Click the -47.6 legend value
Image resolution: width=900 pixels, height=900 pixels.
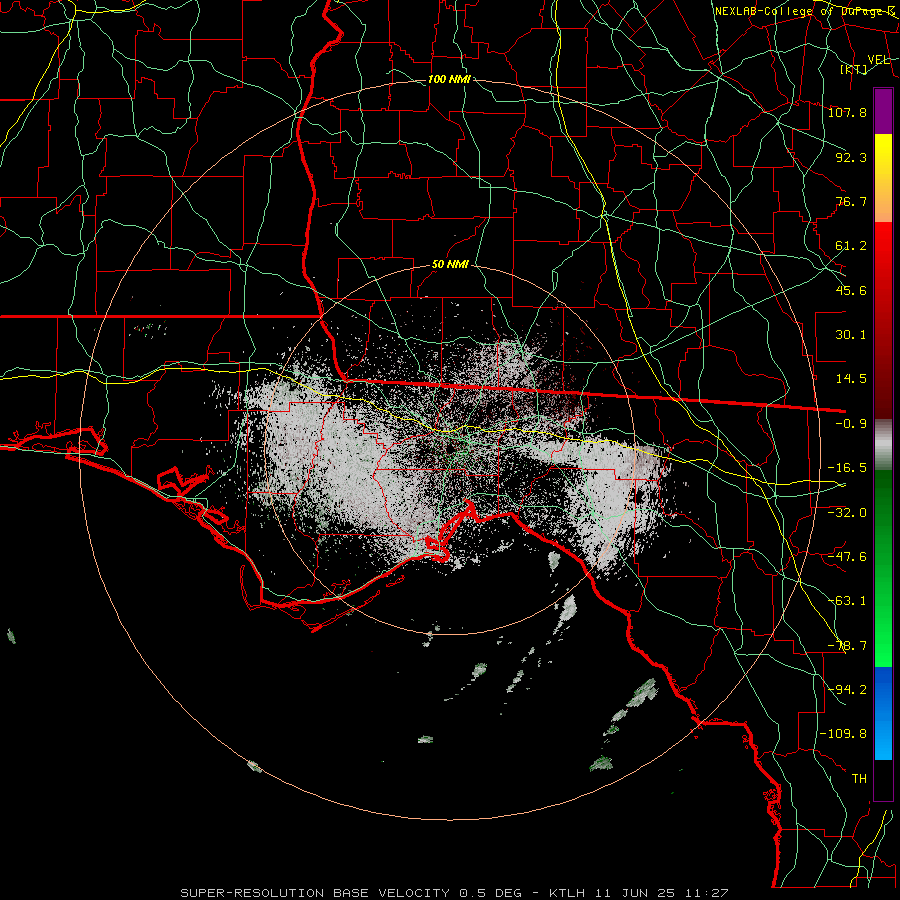pyautogui.click(x=847, y=557)
